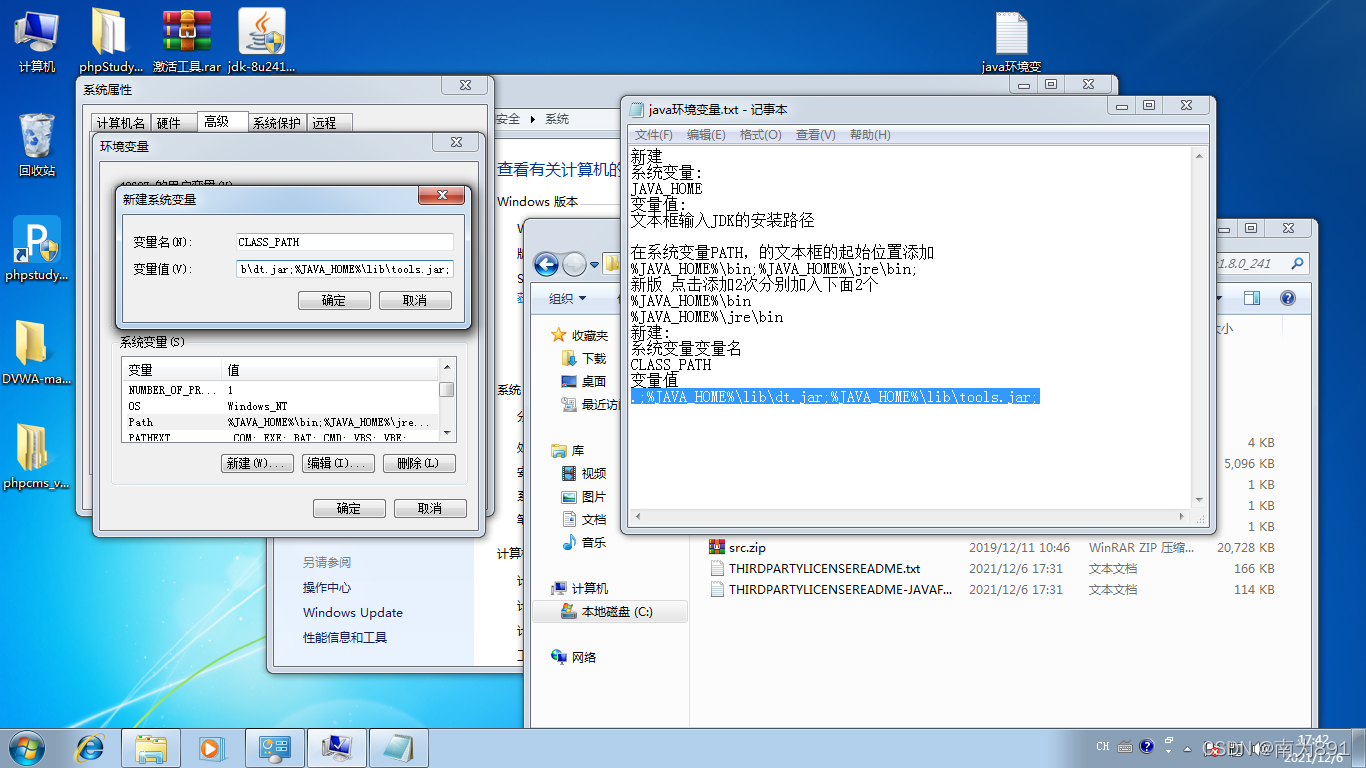Select 音乐 library in Explorer sidebar

pyautogui.click(x=584, y=542)
